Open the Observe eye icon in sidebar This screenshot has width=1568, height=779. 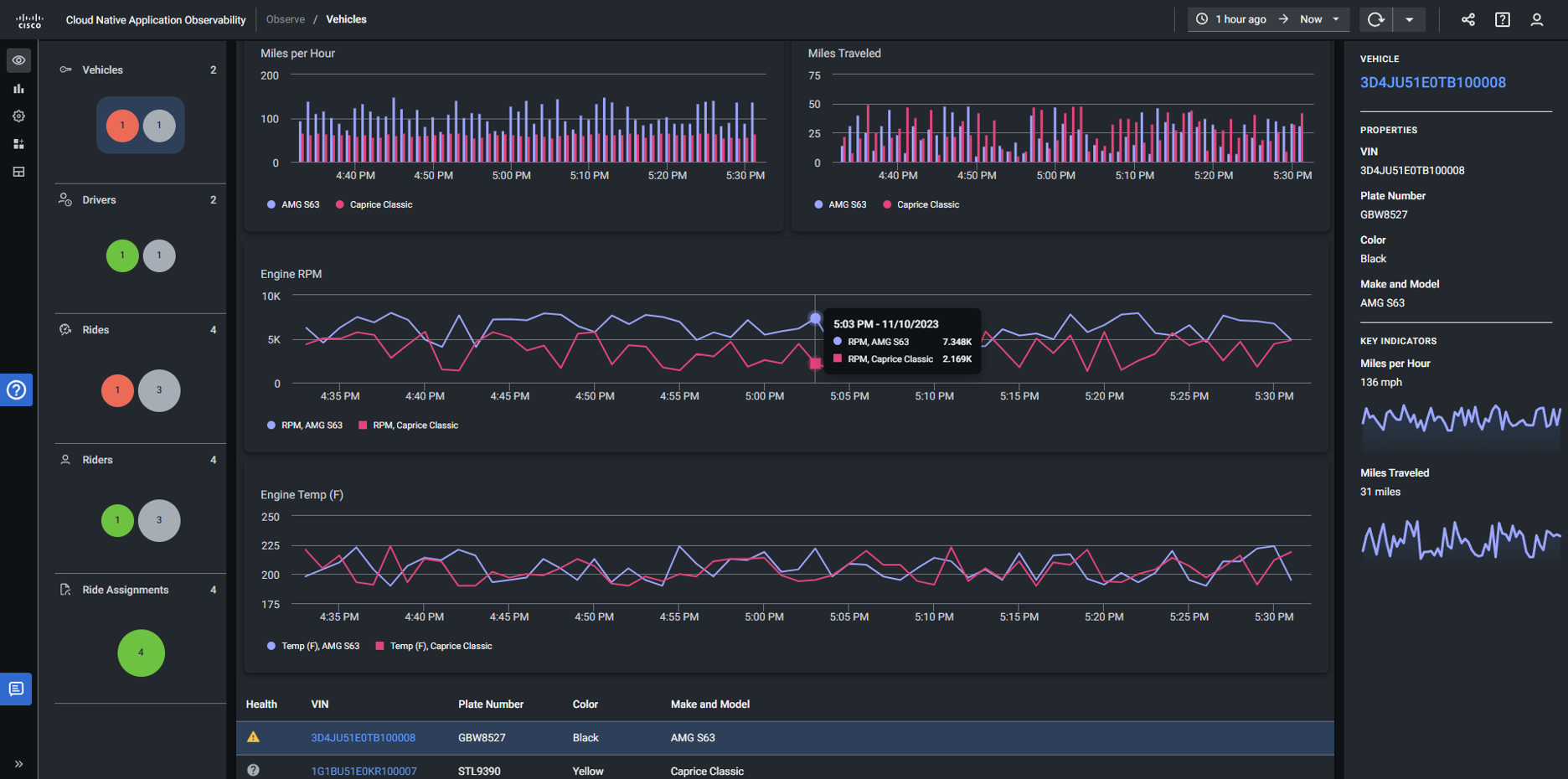18,60
